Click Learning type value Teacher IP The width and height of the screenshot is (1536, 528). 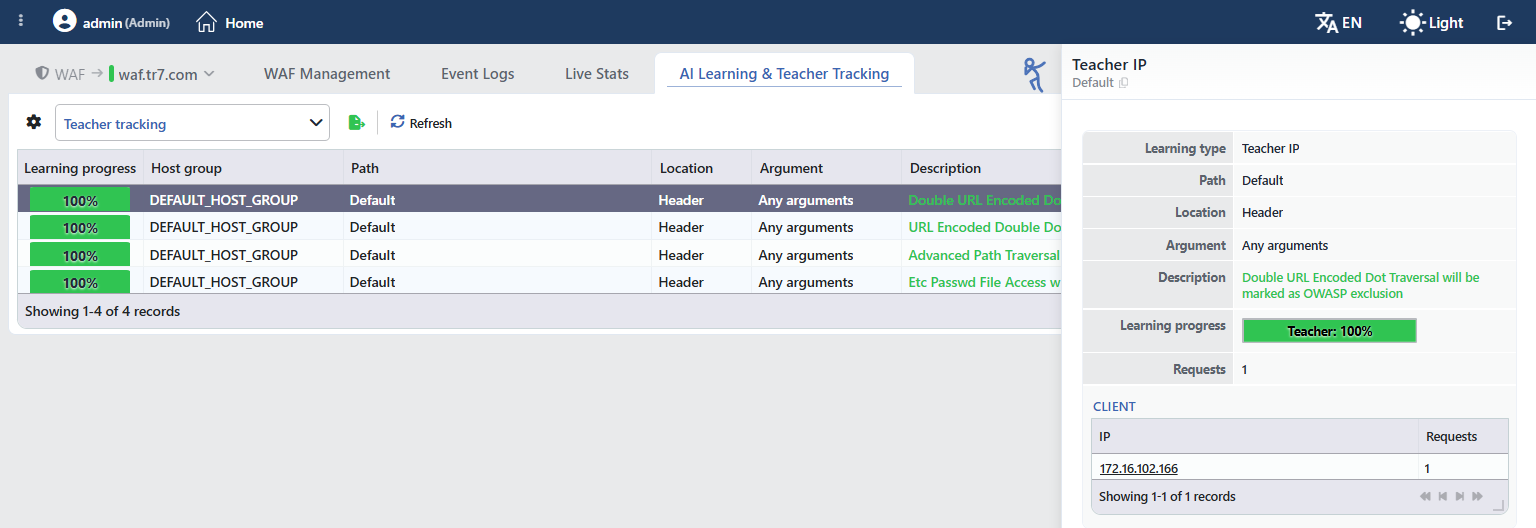(1270, 148)
